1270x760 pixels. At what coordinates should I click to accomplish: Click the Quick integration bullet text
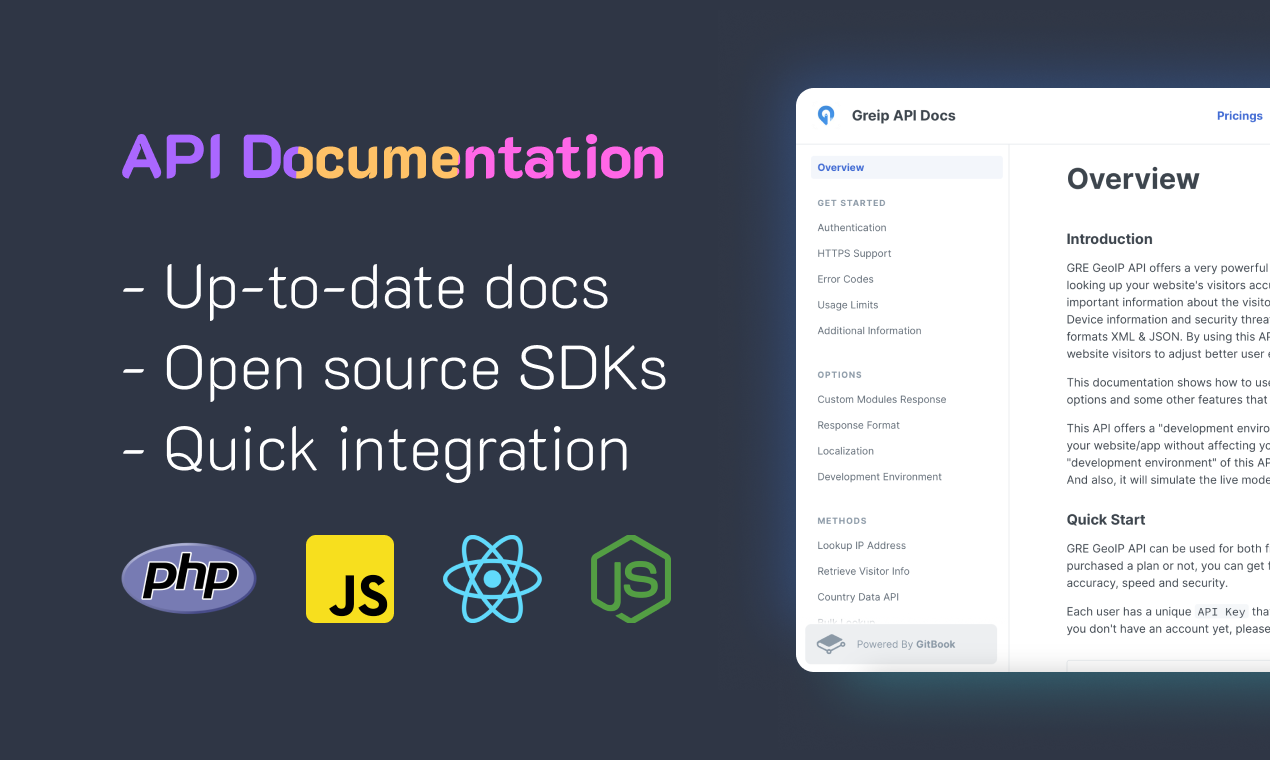[375, 452]
